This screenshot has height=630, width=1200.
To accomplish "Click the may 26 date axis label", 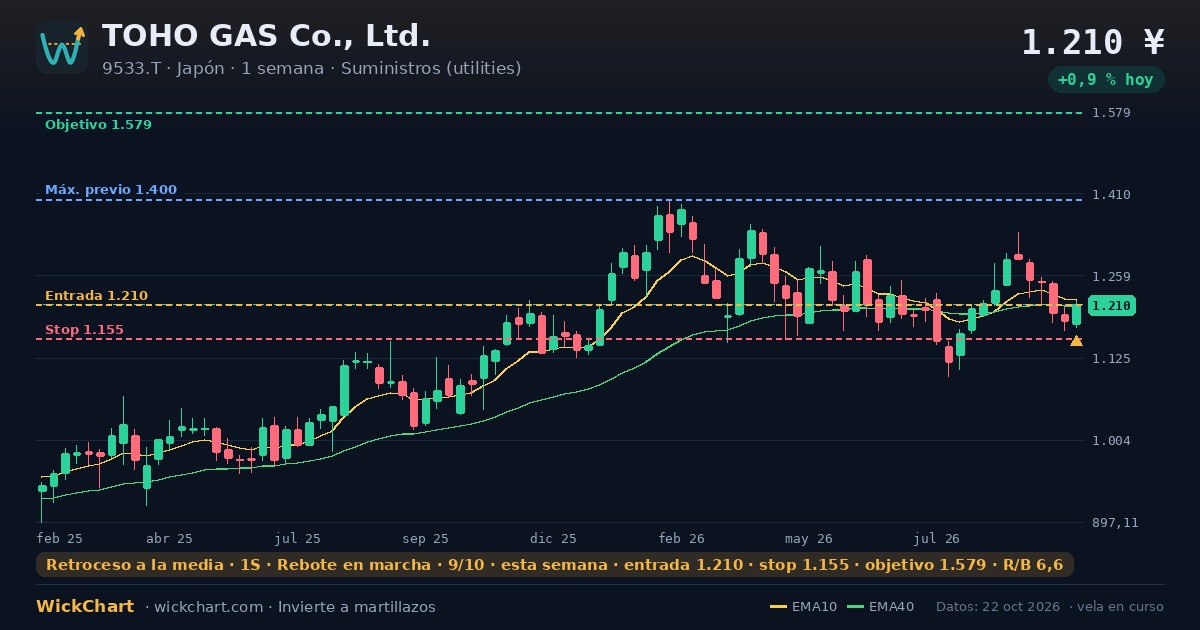I will [x=809, y=538].
